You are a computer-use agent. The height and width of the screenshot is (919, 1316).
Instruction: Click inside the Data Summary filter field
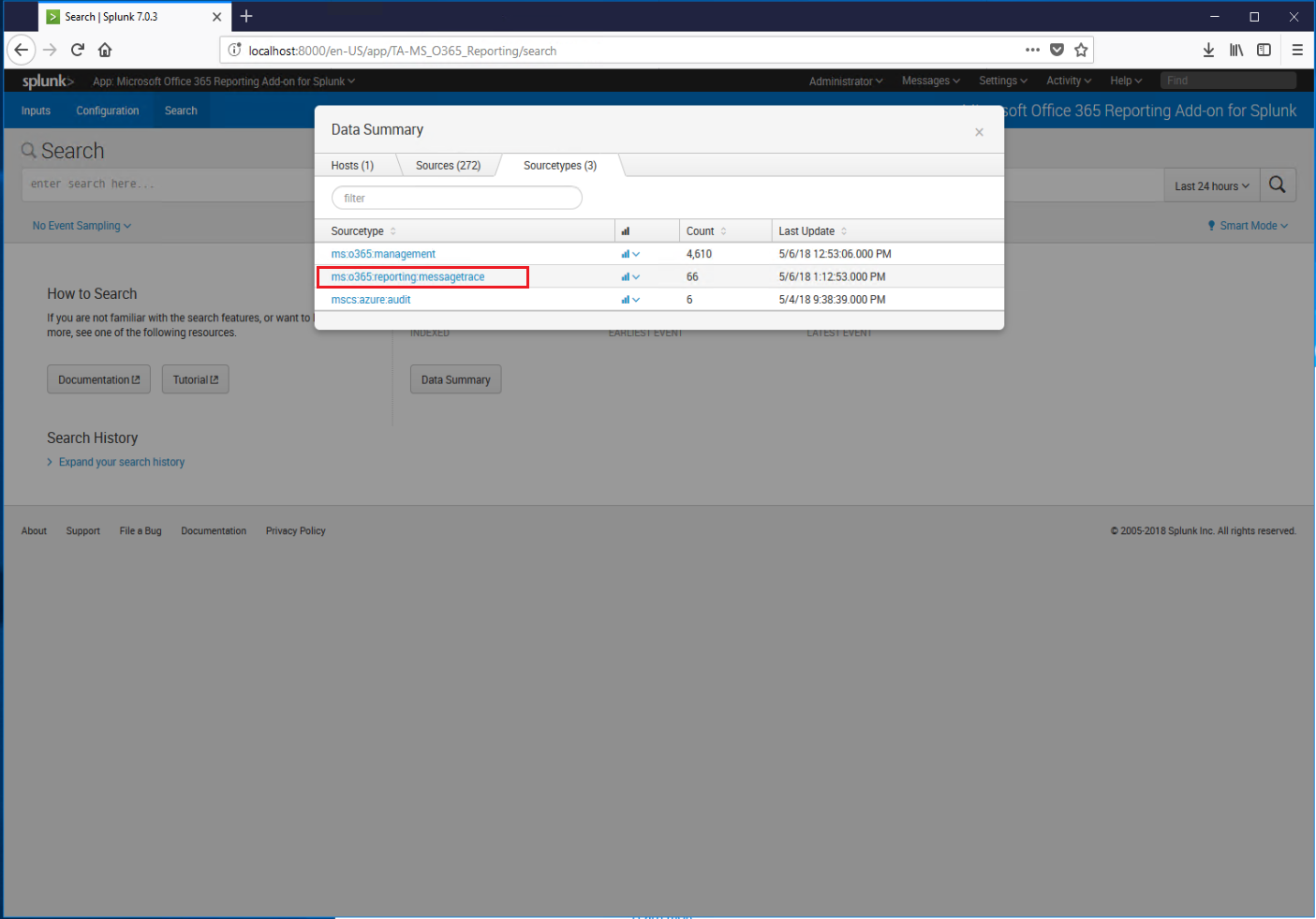click(x=456, y=198)
